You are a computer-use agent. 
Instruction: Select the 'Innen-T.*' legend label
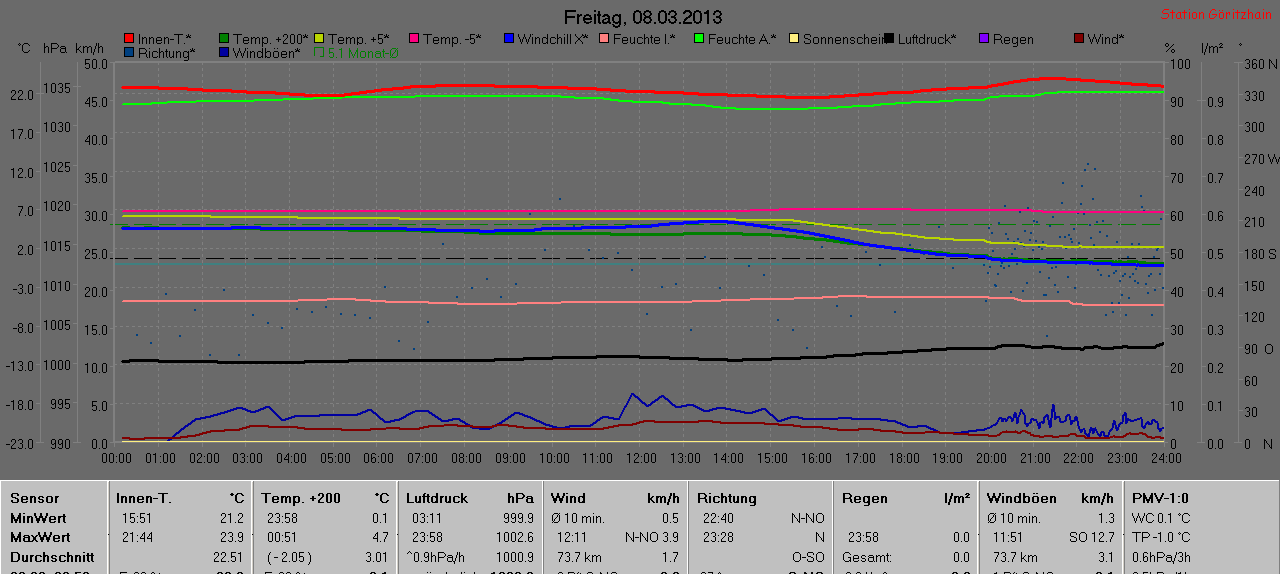coord(164,39)
